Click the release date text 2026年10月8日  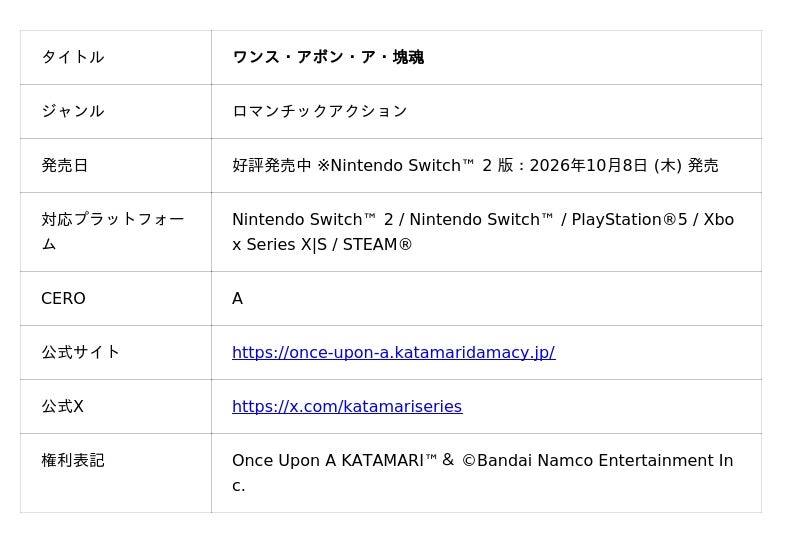click(x=588, y=165)
